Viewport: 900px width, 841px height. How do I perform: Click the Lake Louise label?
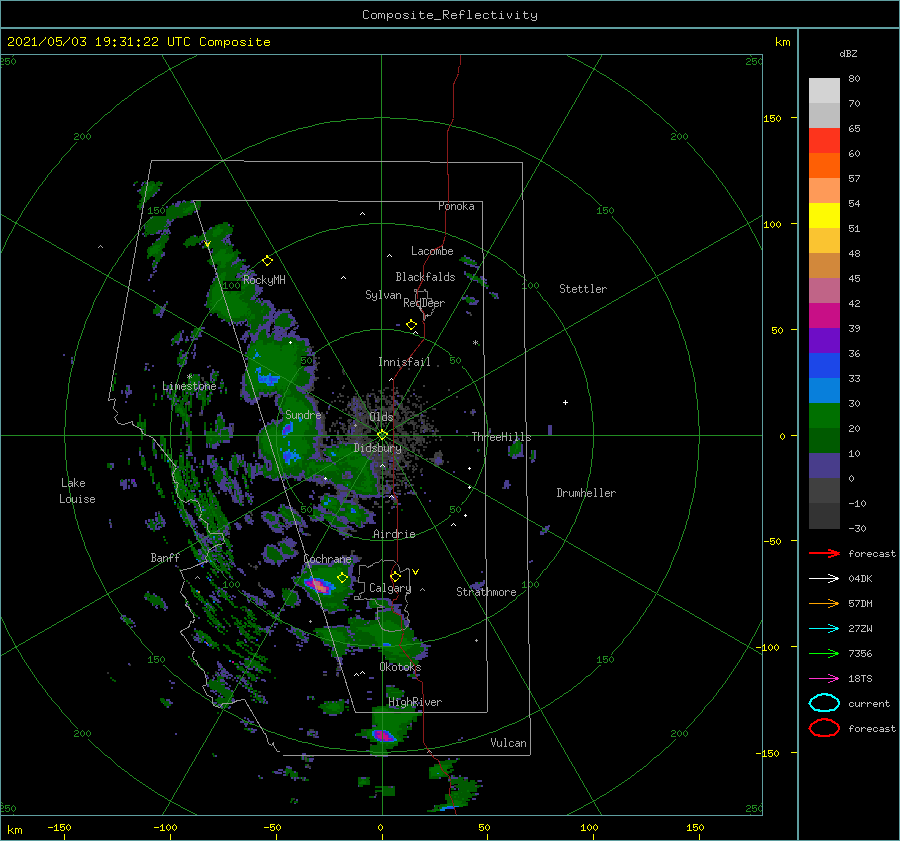[77, 491]
